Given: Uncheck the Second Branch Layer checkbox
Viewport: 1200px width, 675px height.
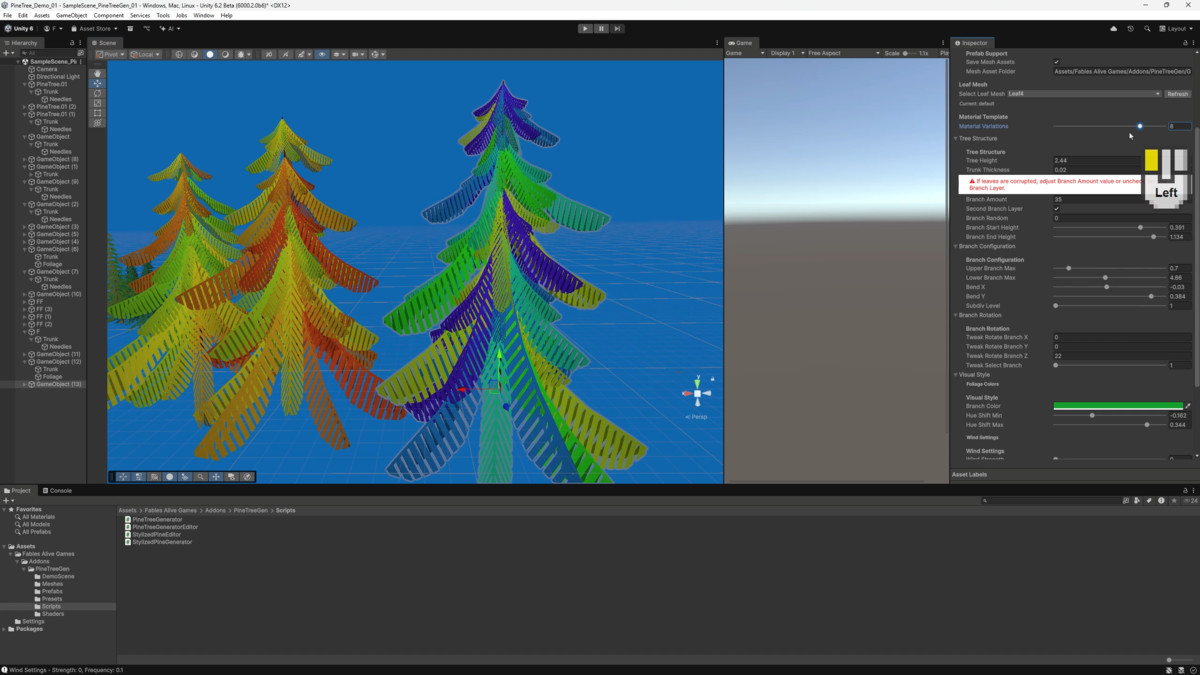Looking at the screenshot, I should tap(1056, 209).
